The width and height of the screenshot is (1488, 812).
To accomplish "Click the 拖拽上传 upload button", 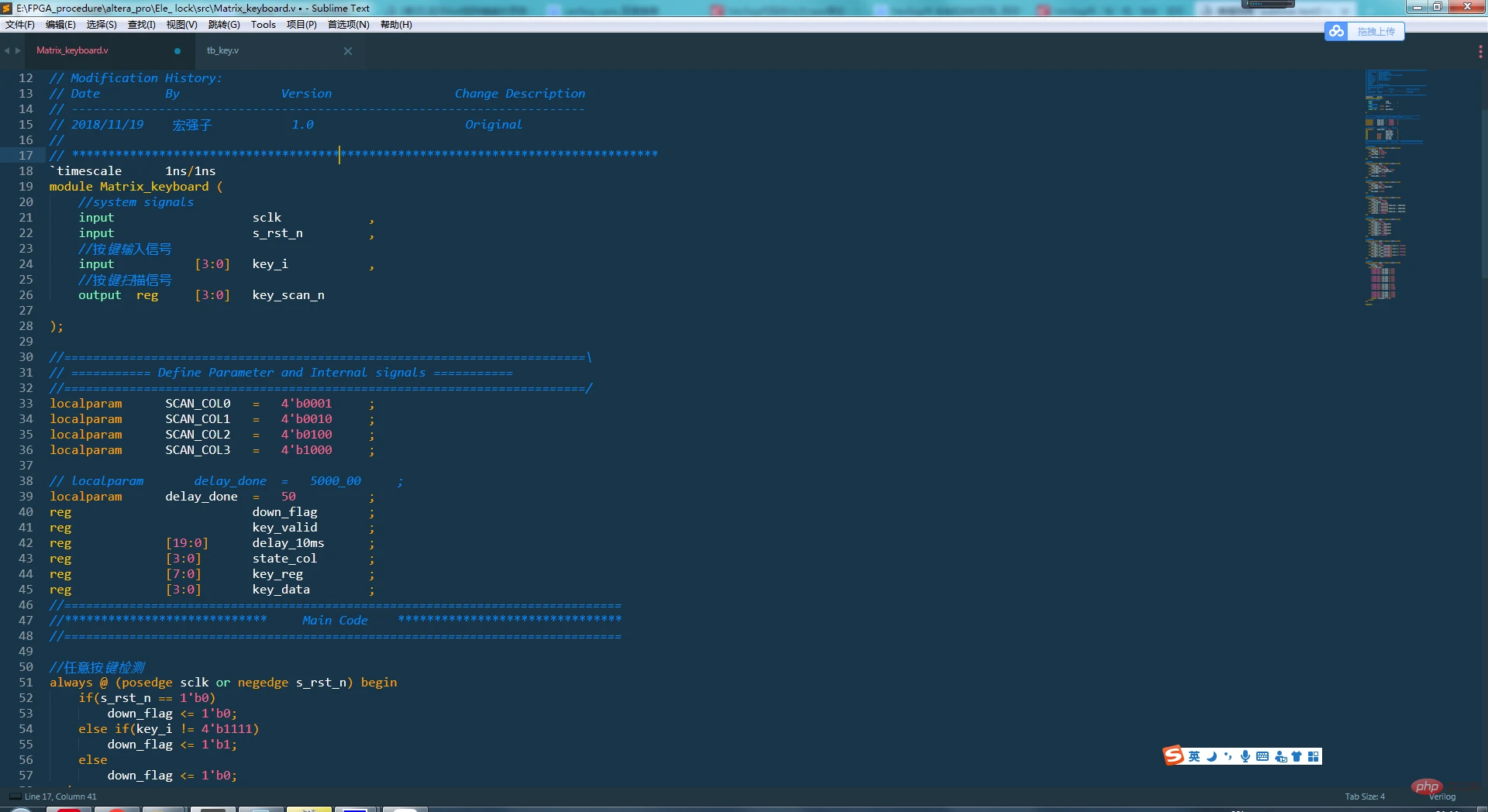I will (1376, 31).
